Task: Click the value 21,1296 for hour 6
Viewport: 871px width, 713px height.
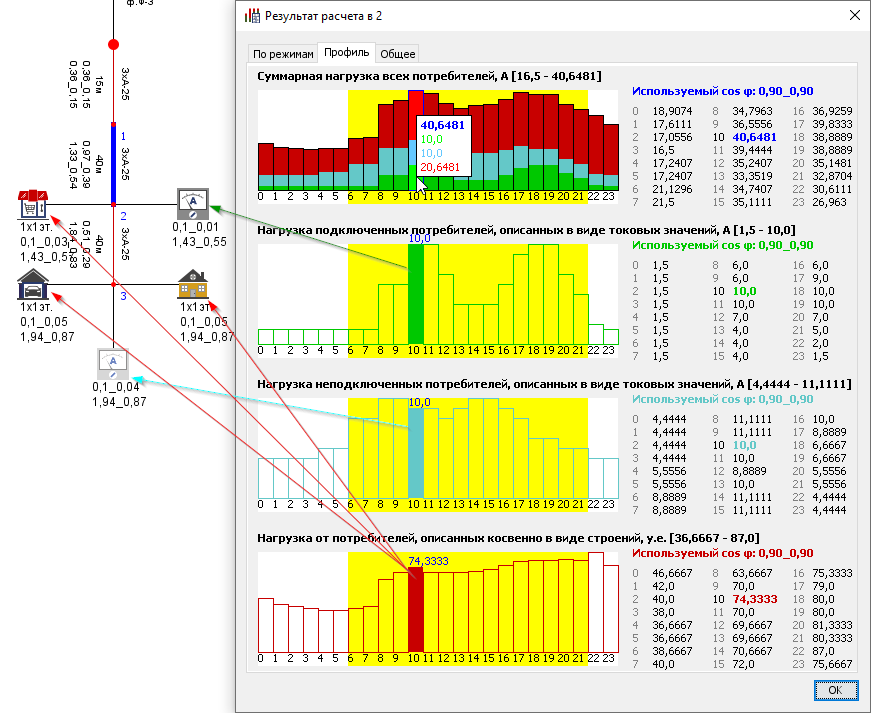Action: point(672,189)
